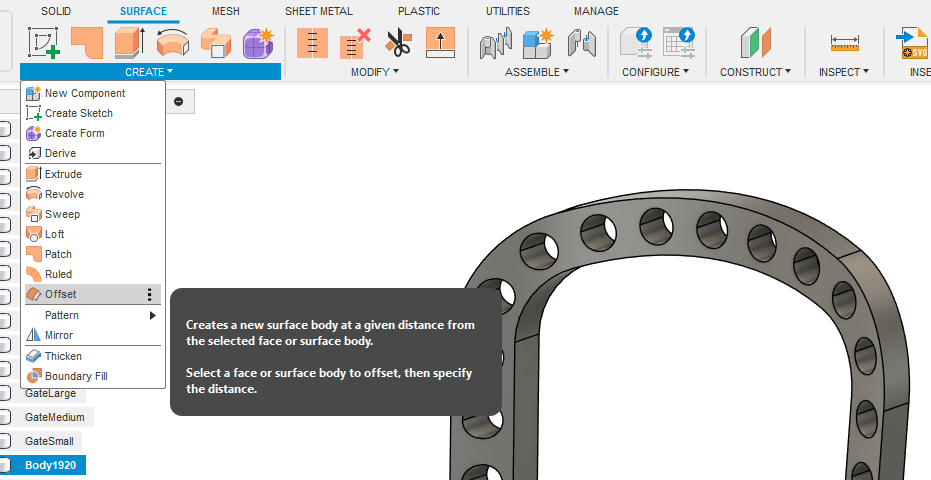The height and width of the screenshot is (480, 931).
Task: Select the Patch surface tool in the toolbar
Action: click(87, 42)
